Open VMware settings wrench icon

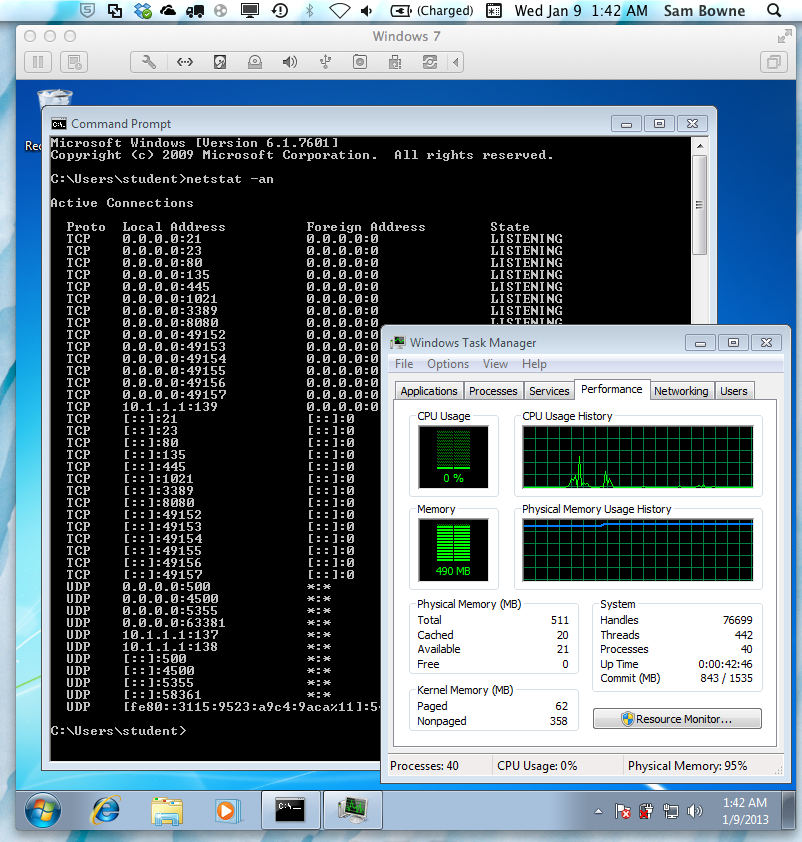tap(149, 62)
